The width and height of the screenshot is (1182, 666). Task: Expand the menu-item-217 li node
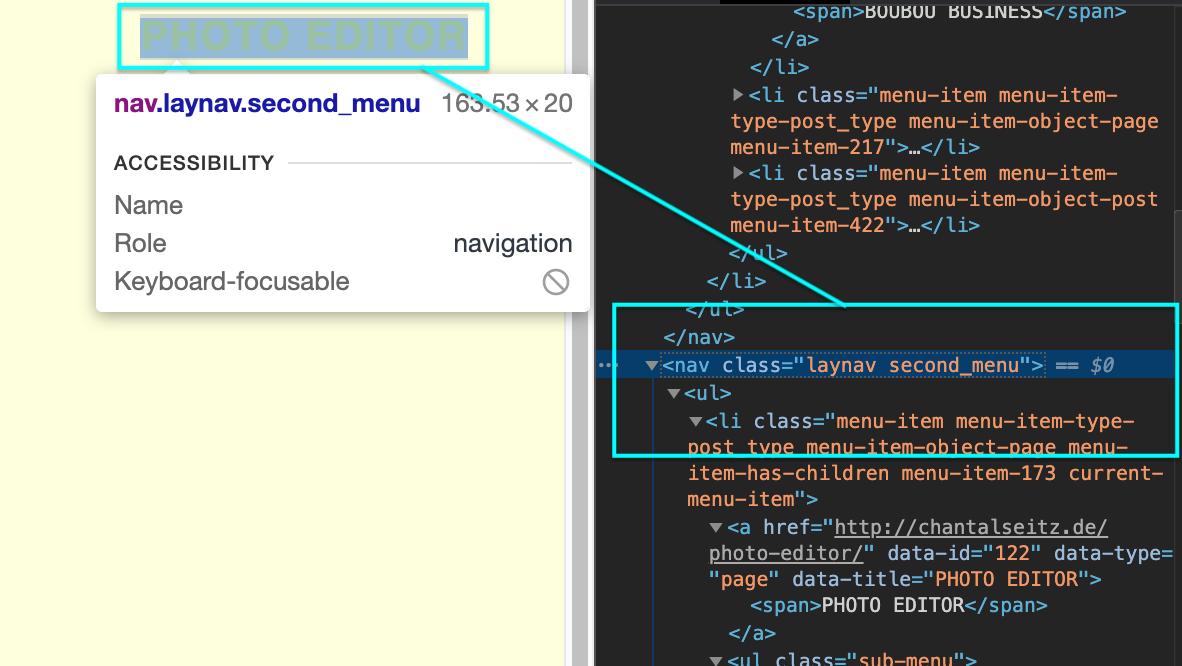pos(738,95)
